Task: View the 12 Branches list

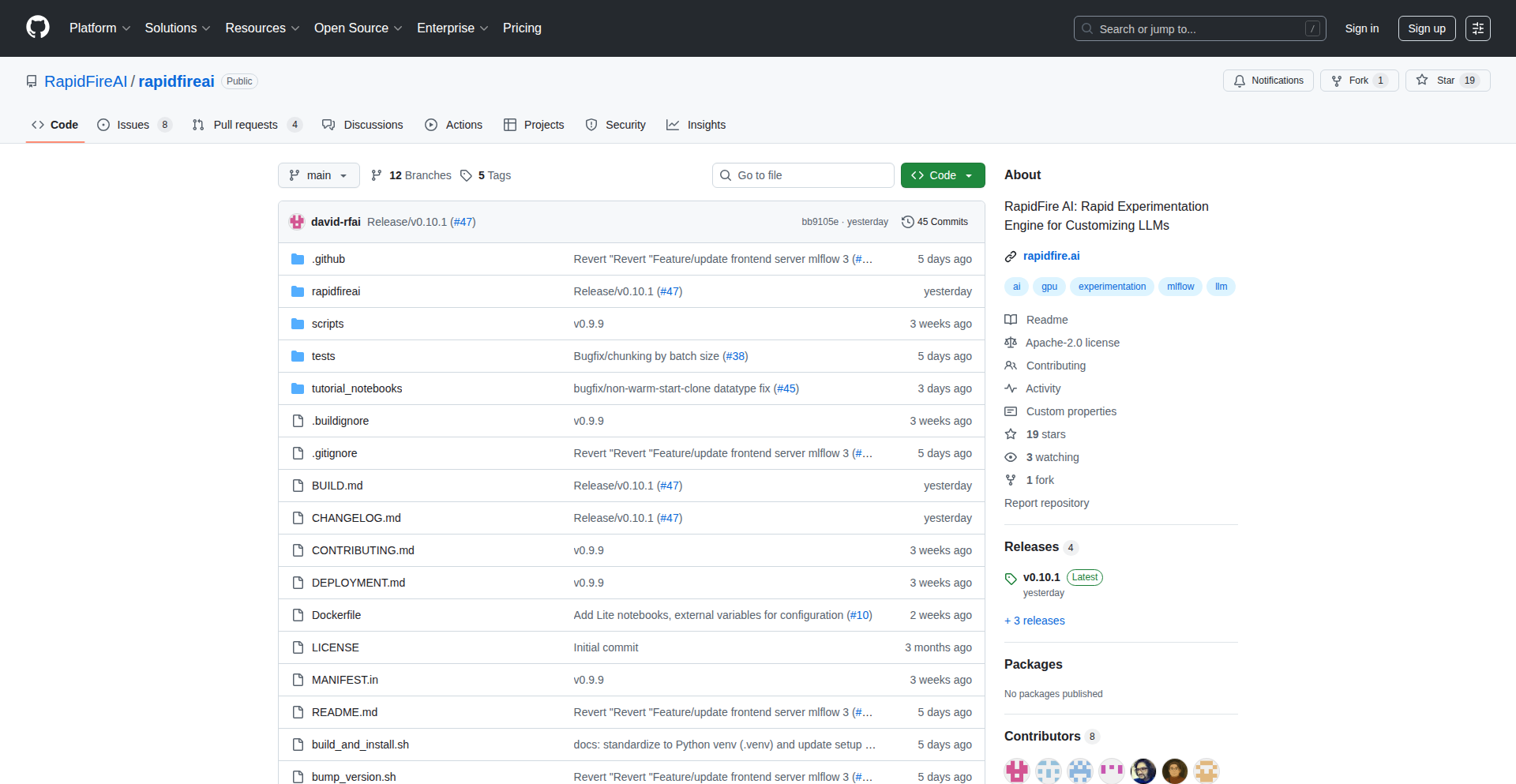Action: [x=411, y=175]
